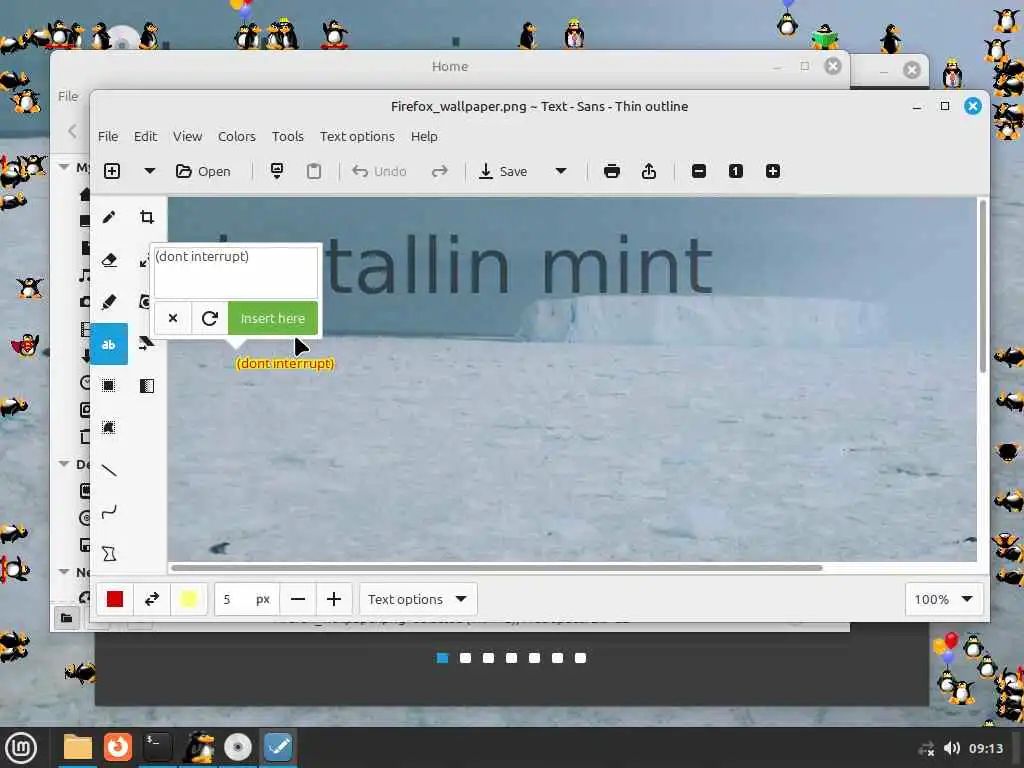Select the Pencil tool
The height and width of the screenshot is (768, 1024).
[109, 217]
